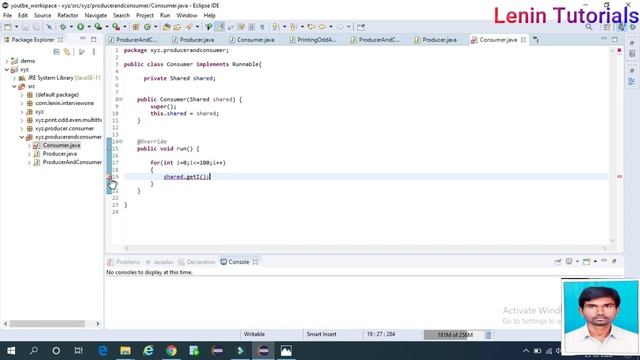Collapse all in Package Explorer
This screenshot has width=640, height=360.
pos(56,52)
